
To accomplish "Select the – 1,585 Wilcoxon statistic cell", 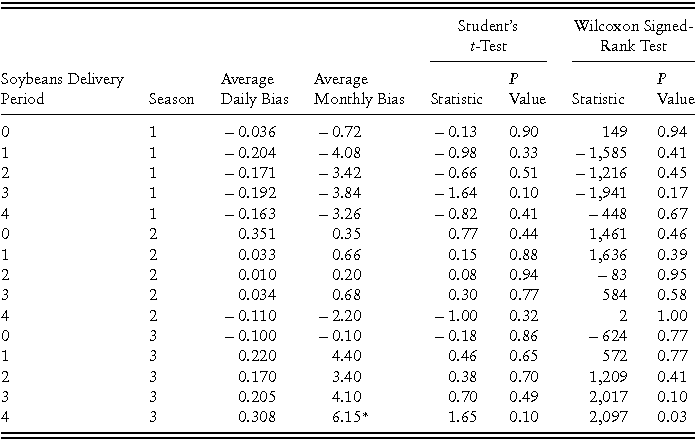I will [599, 150].
